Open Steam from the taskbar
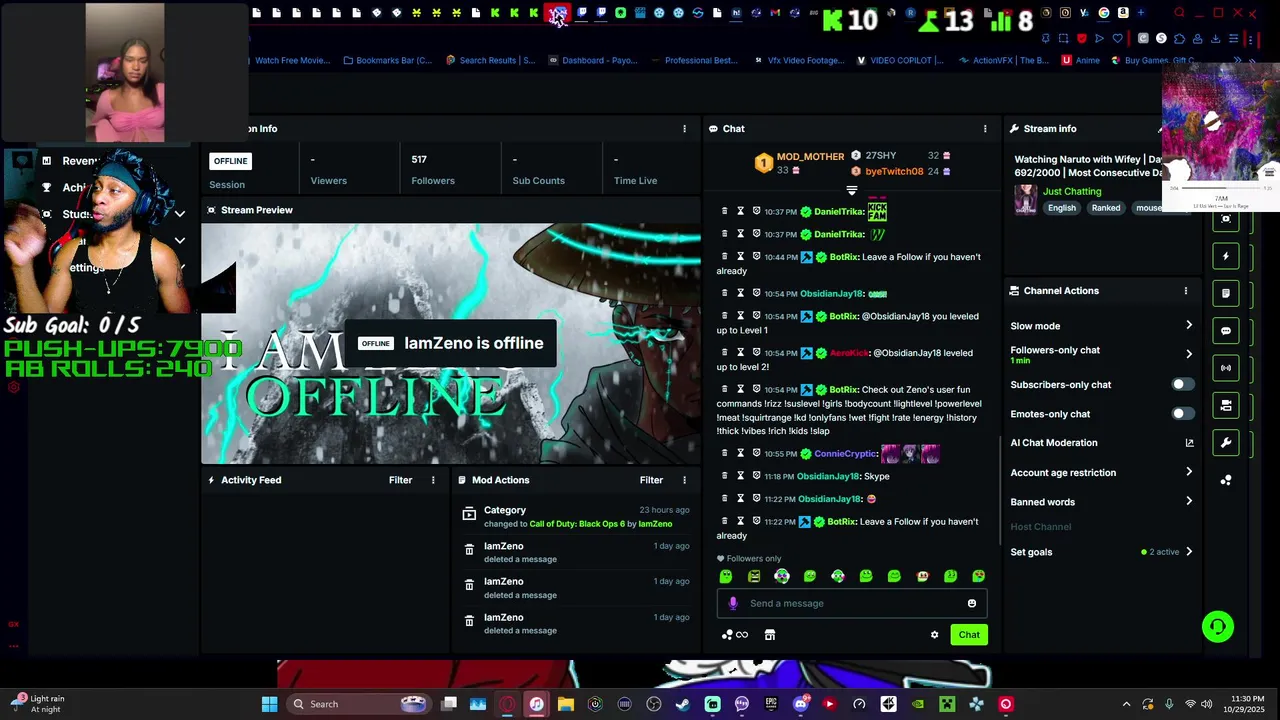The image size is (1280, 720). [x=683, y=704]
